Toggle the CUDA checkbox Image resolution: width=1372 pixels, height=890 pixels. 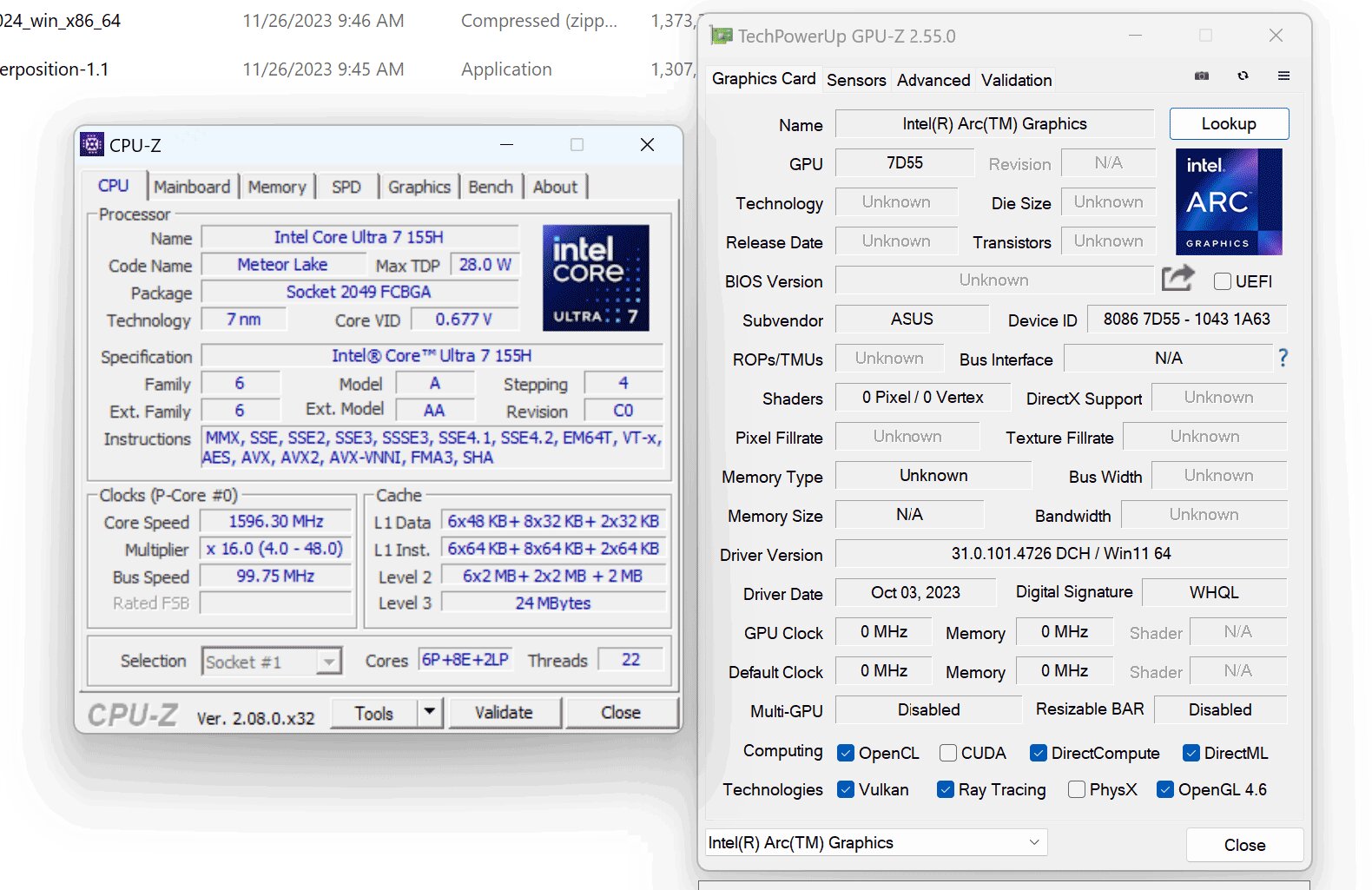tap(948, 753)
